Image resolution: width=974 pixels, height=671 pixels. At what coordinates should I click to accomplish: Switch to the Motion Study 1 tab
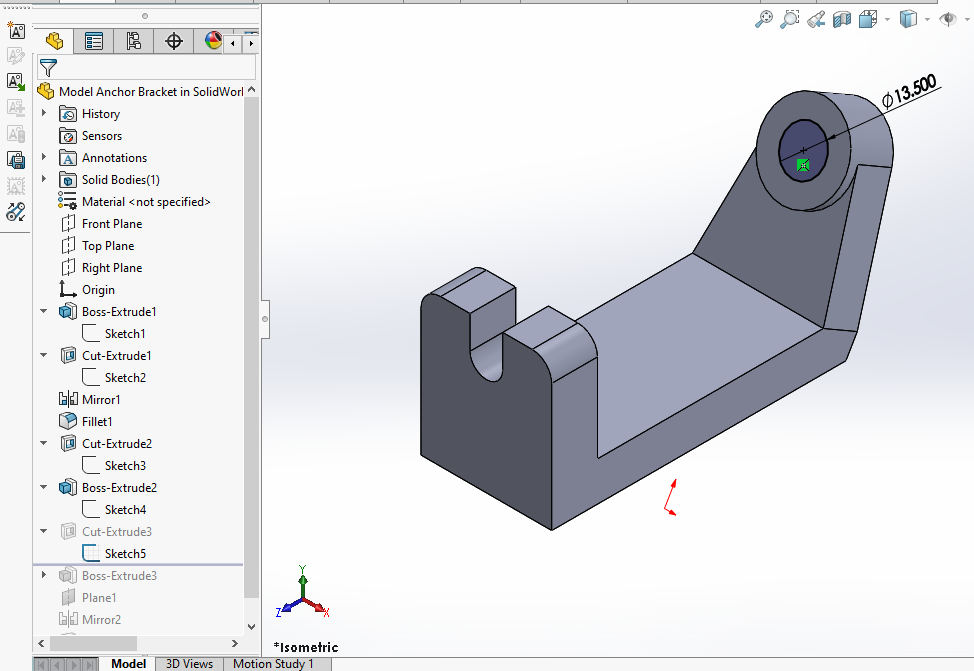(x=273, y=663)
